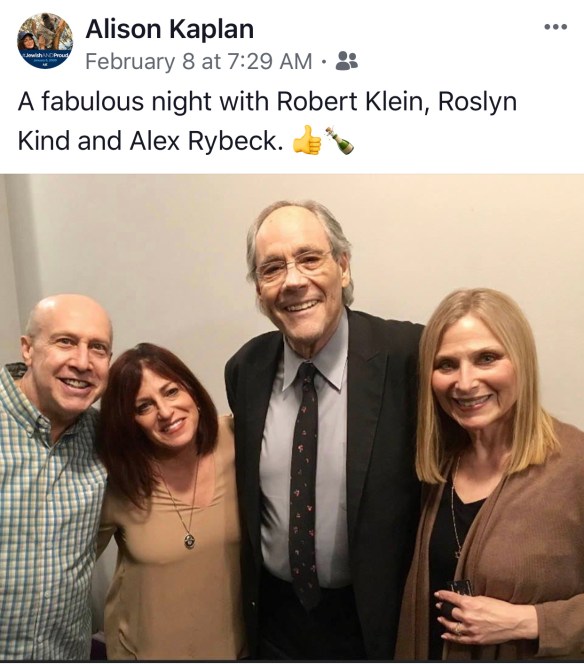Open the three-dot post options menu
Screen dimensions: 584x664
[555, 27]
